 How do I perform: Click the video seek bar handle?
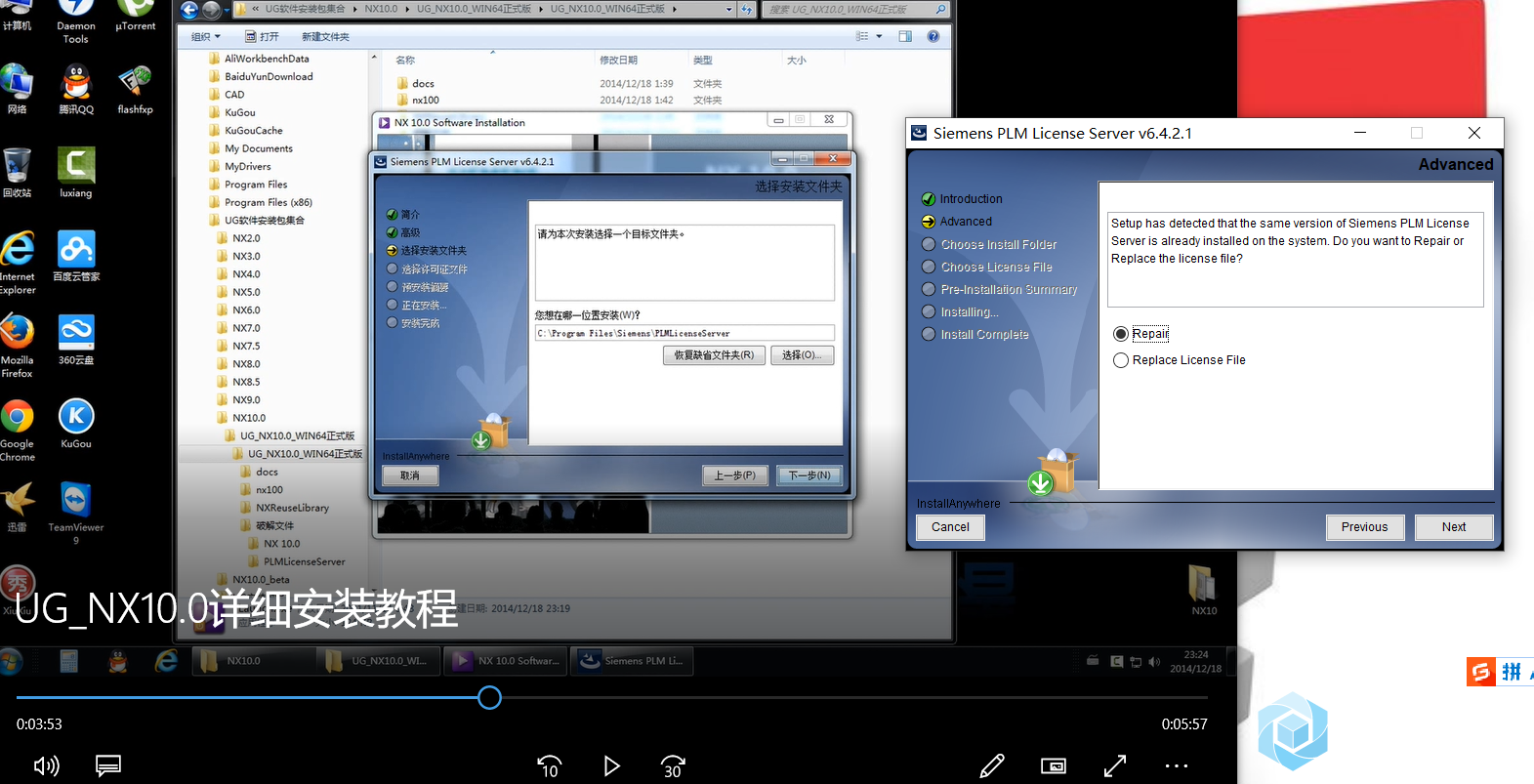click(x=489, y=697)
